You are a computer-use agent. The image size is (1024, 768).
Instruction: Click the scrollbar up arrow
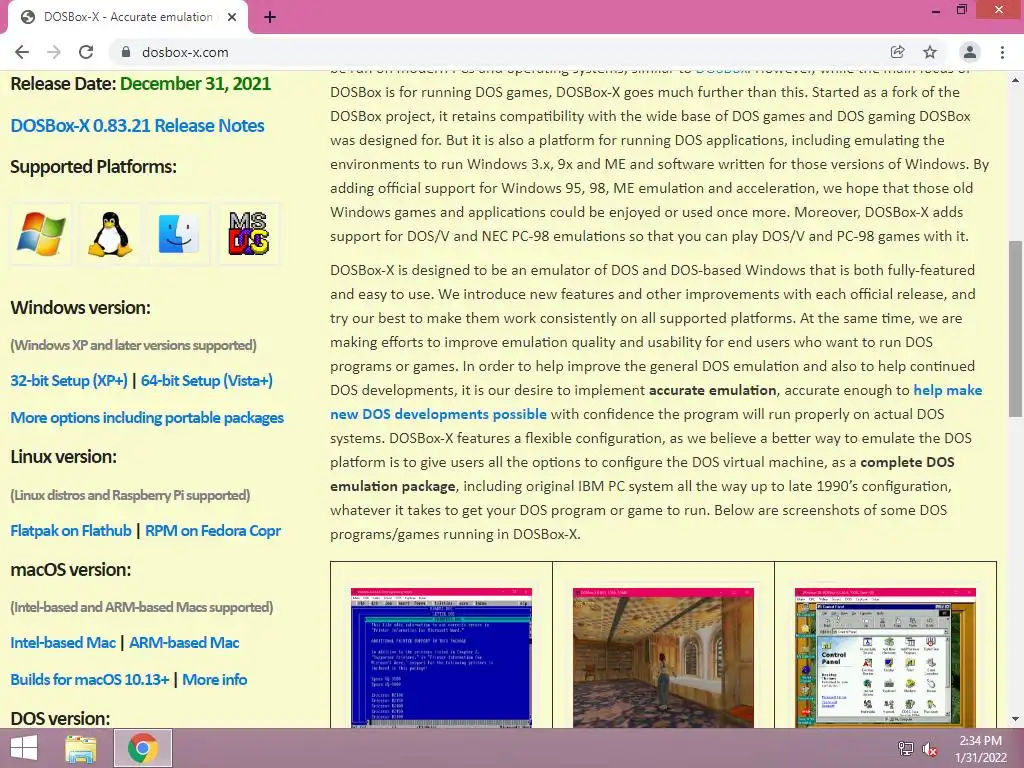tap(1015, 81)
